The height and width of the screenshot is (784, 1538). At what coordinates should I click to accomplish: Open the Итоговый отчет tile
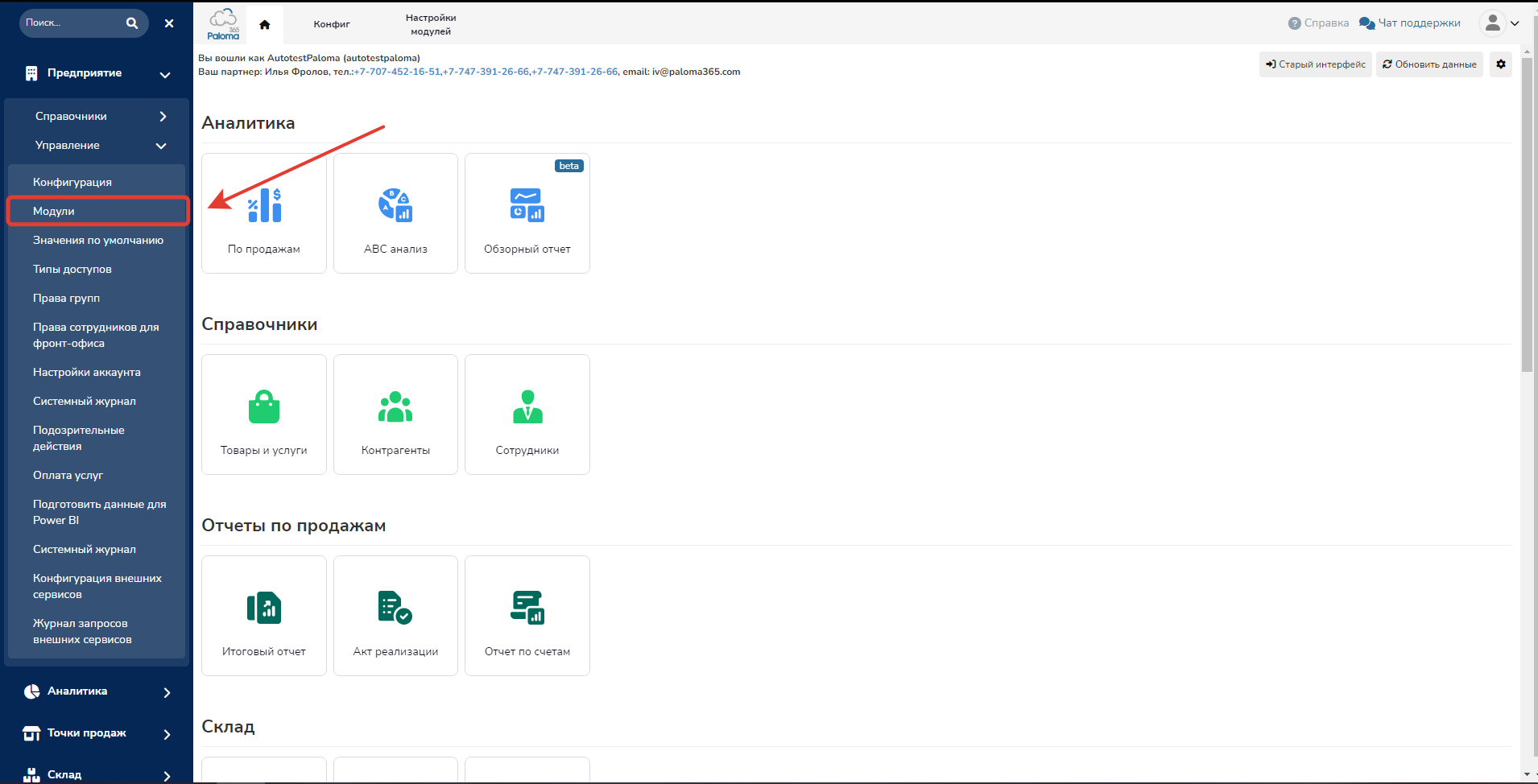[263, 616]
